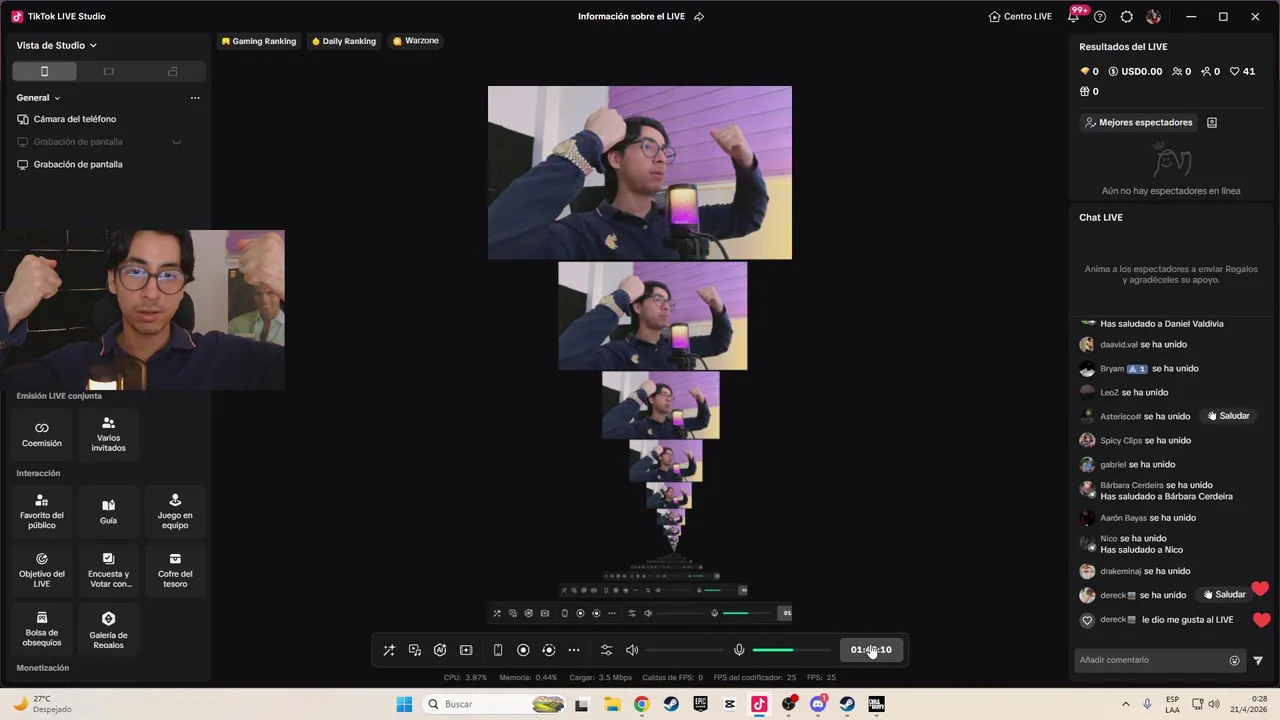
Task: Click the USD0.00 earnings stat
Action: [x=1135, y=71]
